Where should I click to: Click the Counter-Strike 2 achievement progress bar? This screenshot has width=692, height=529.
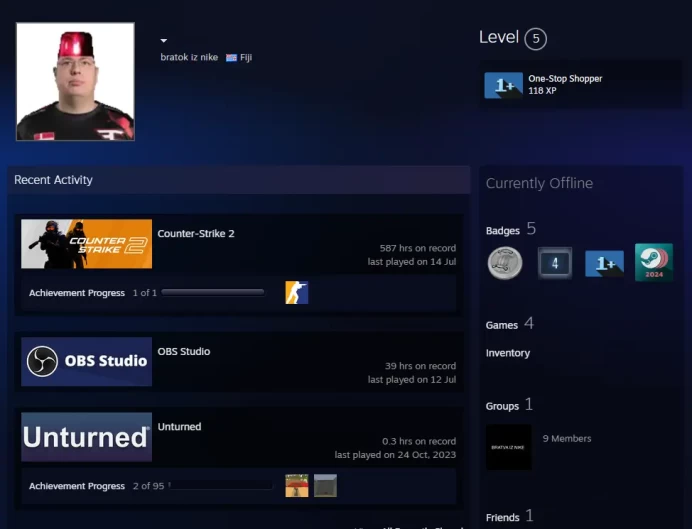point(213,292)
